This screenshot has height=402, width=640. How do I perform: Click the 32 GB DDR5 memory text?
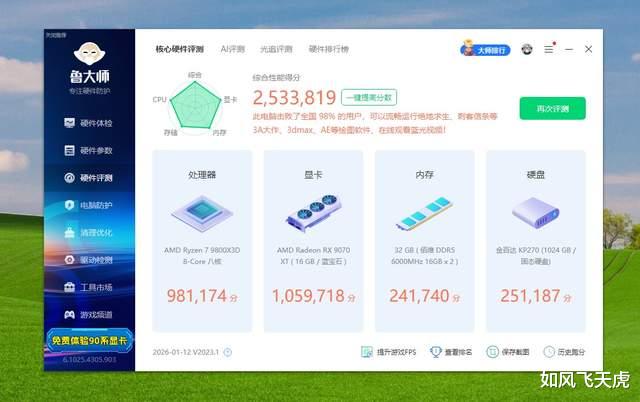[424, 255]
